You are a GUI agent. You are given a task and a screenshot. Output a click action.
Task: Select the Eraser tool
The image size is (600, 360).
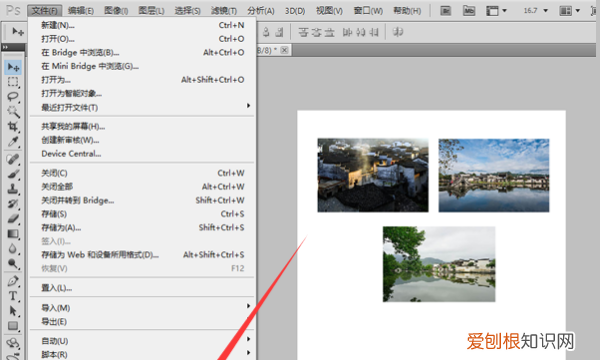[13, 218]
